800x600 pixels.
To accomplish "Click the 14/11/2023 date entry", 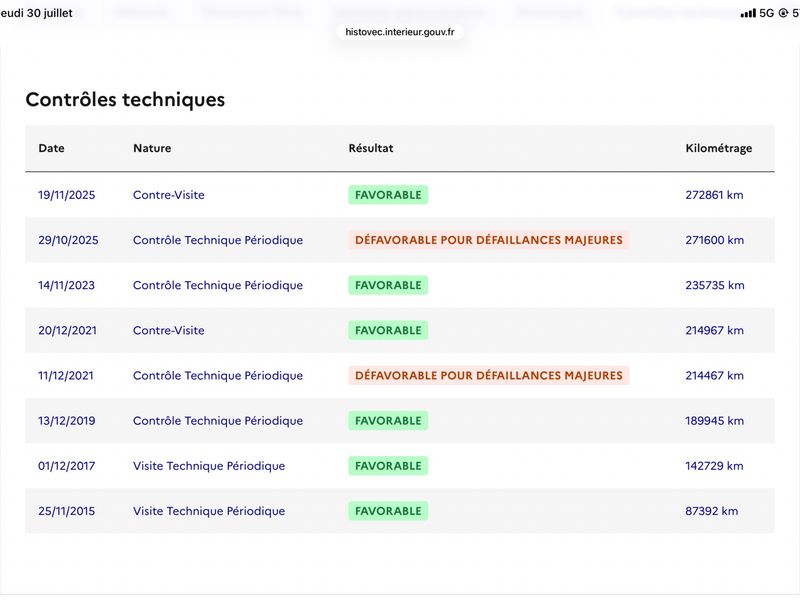I will point(66,285).
